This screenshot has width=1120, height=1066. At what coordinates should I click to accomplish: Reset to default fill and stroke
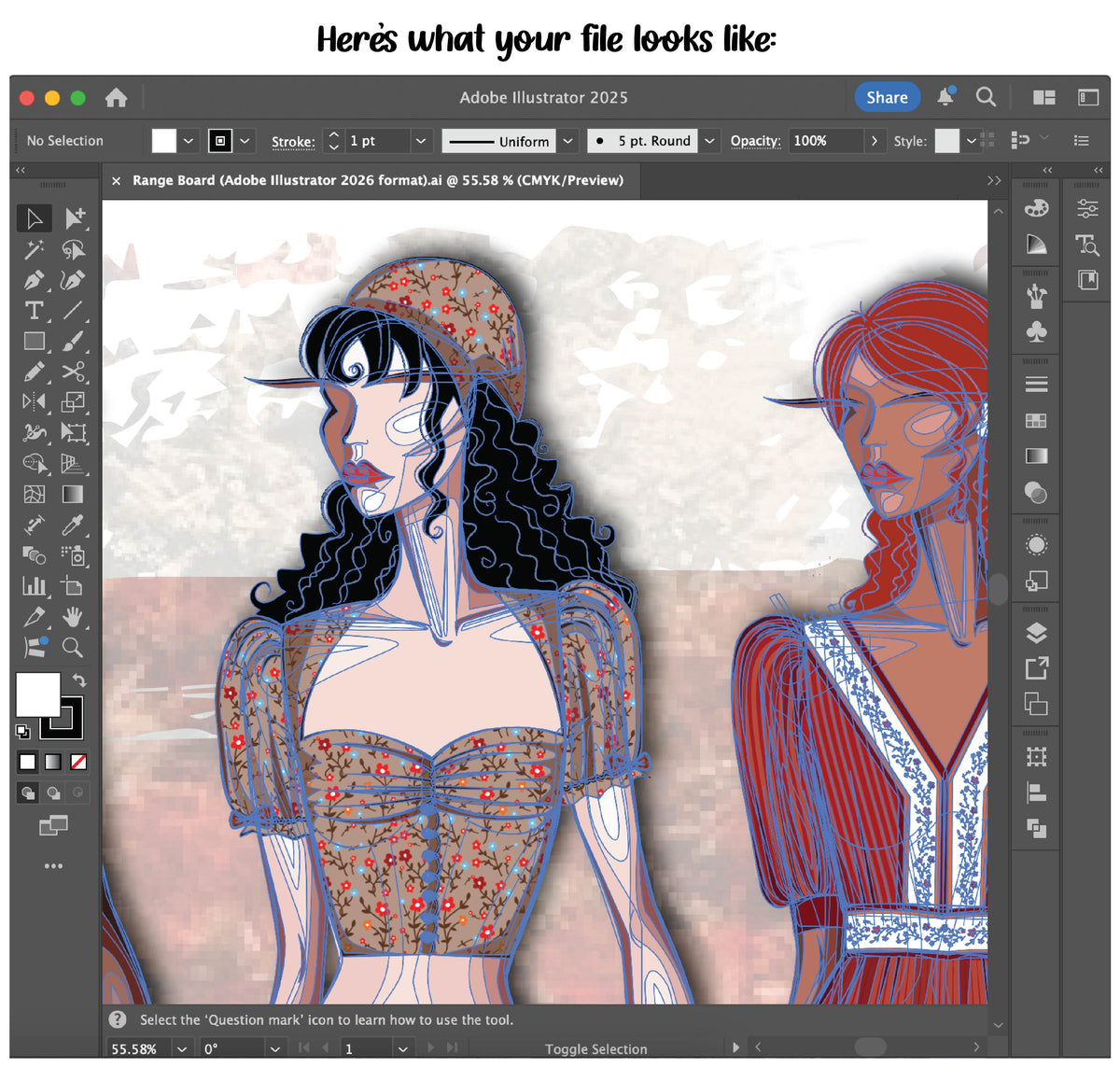(x=22, y=732)
